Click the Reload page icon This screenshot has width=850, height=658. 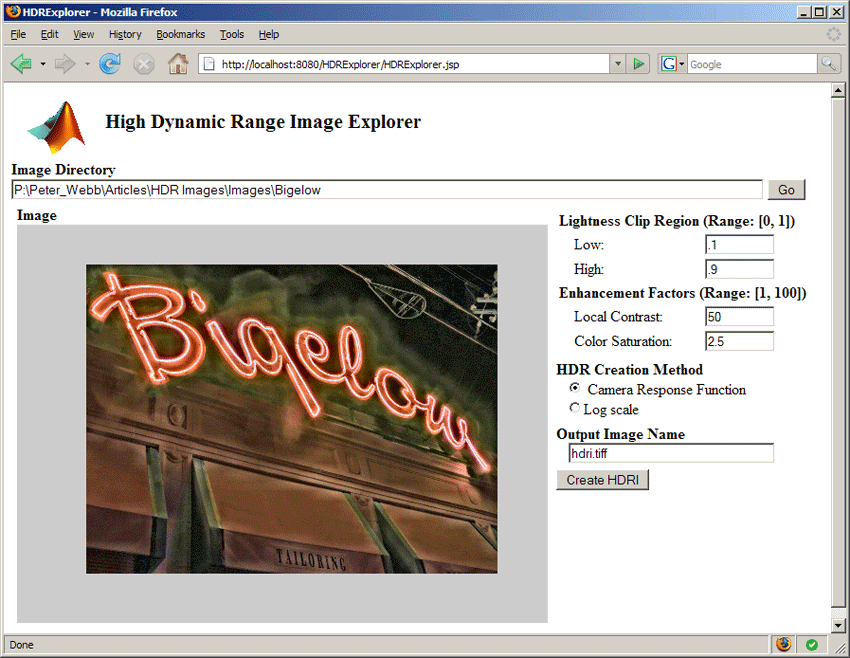[109, 62]
